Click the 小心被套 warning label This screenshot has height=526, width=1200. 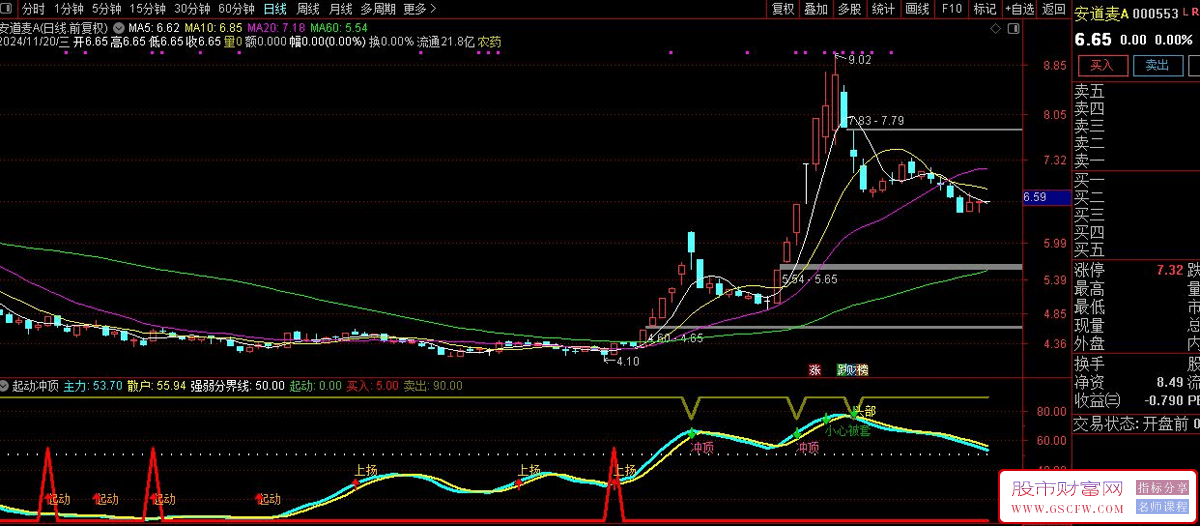tap(847, 431)
